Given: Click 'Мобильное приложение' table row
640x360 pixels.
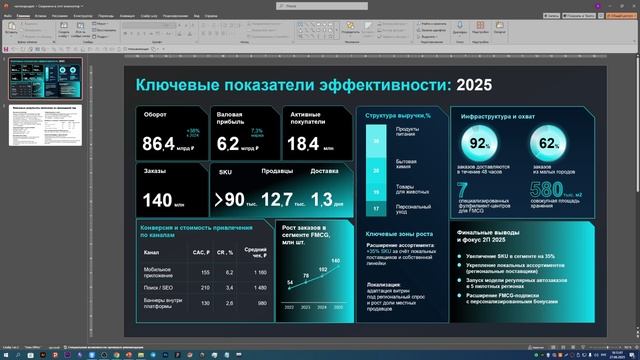Looking at the screenshot, I should click(x=205, y=272).
